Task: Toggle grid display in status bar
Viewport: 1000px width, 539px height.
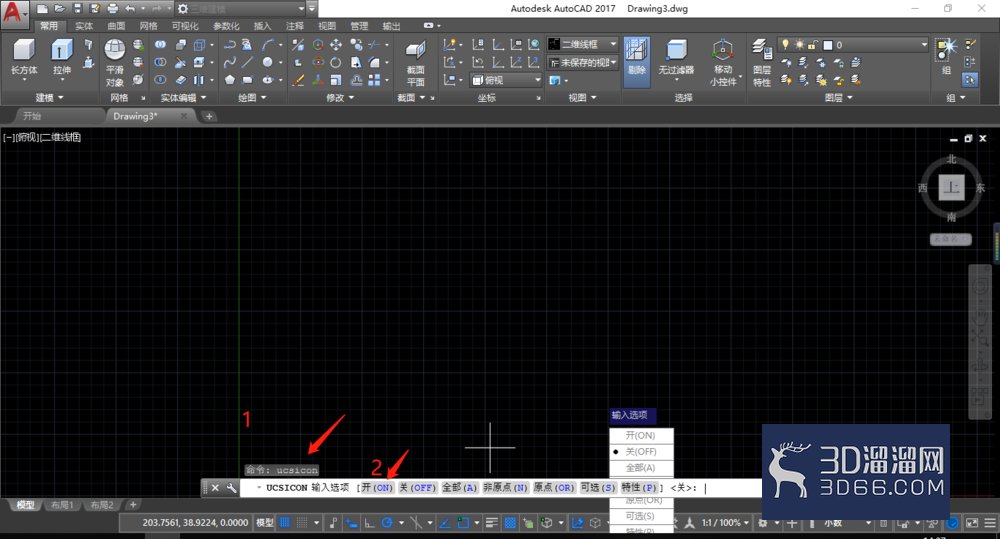Action: pos(285,522)
